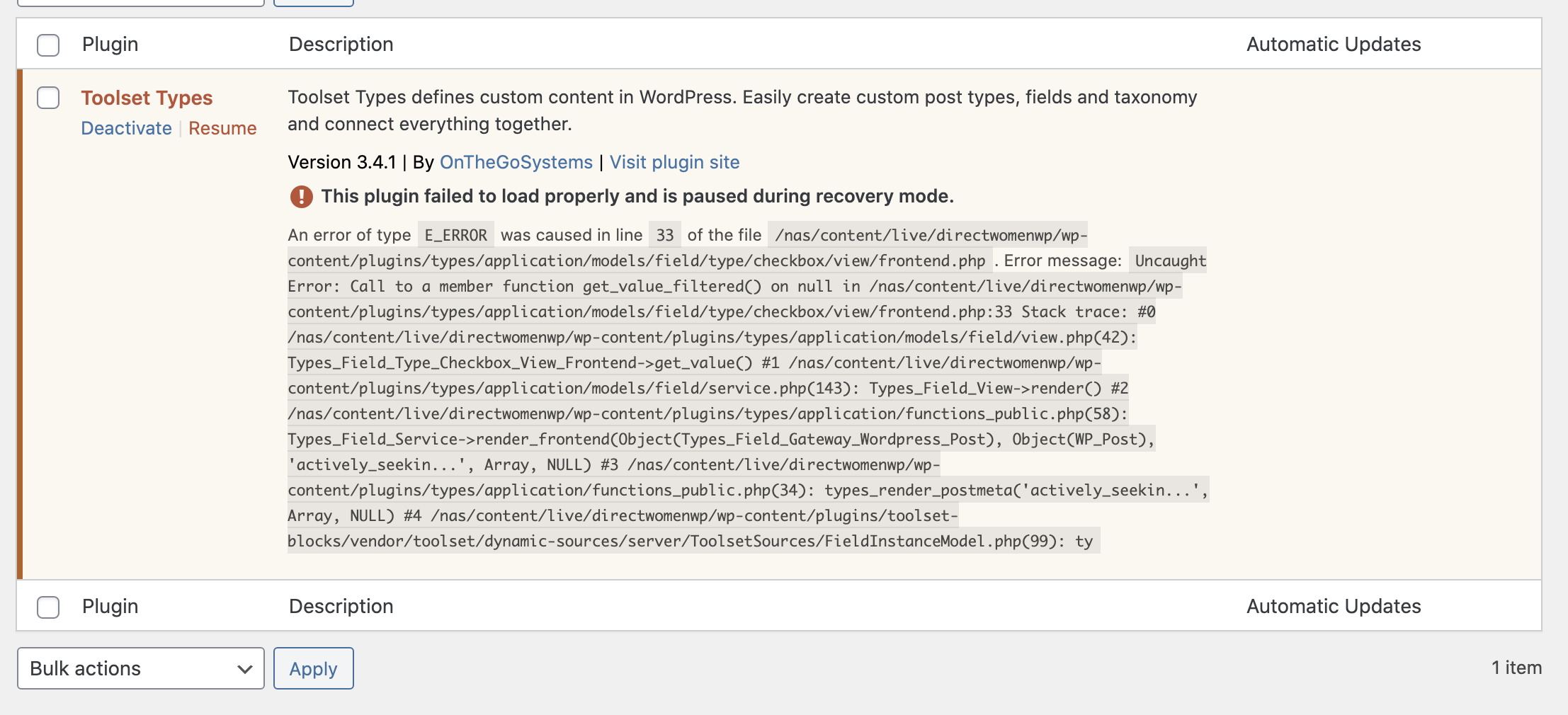Click the Plugin column label in footer
Image resolution: width=1568 pixels, height=715 pixels.
point(110,607)
